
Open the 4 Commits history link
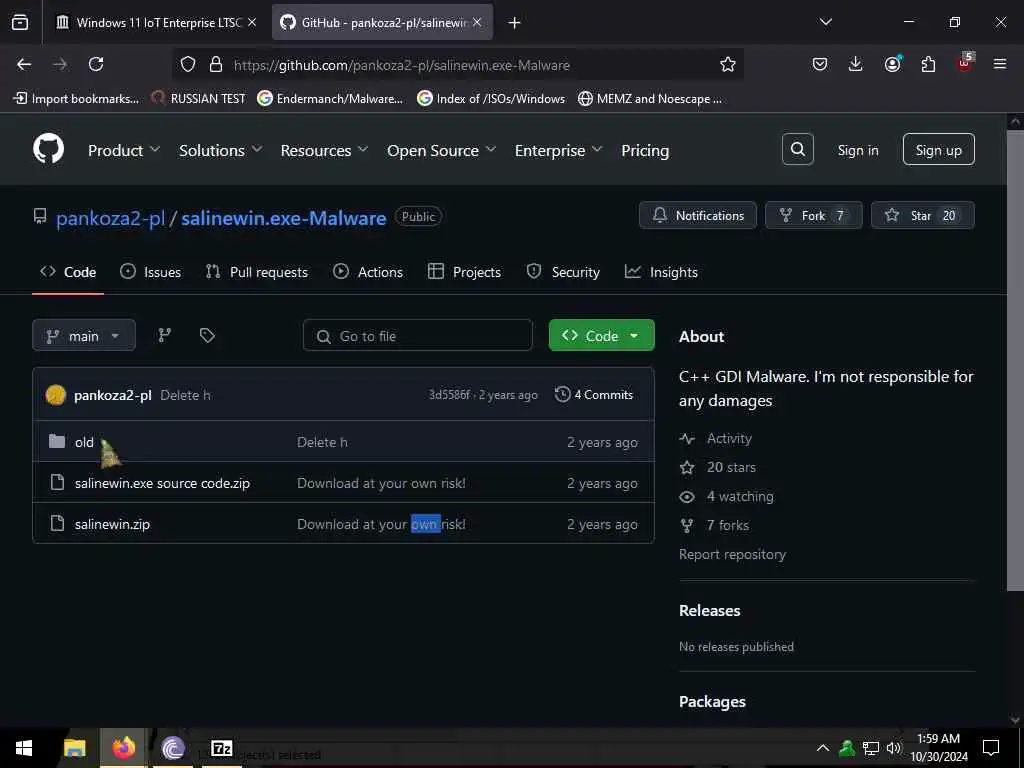pos(594,394)
